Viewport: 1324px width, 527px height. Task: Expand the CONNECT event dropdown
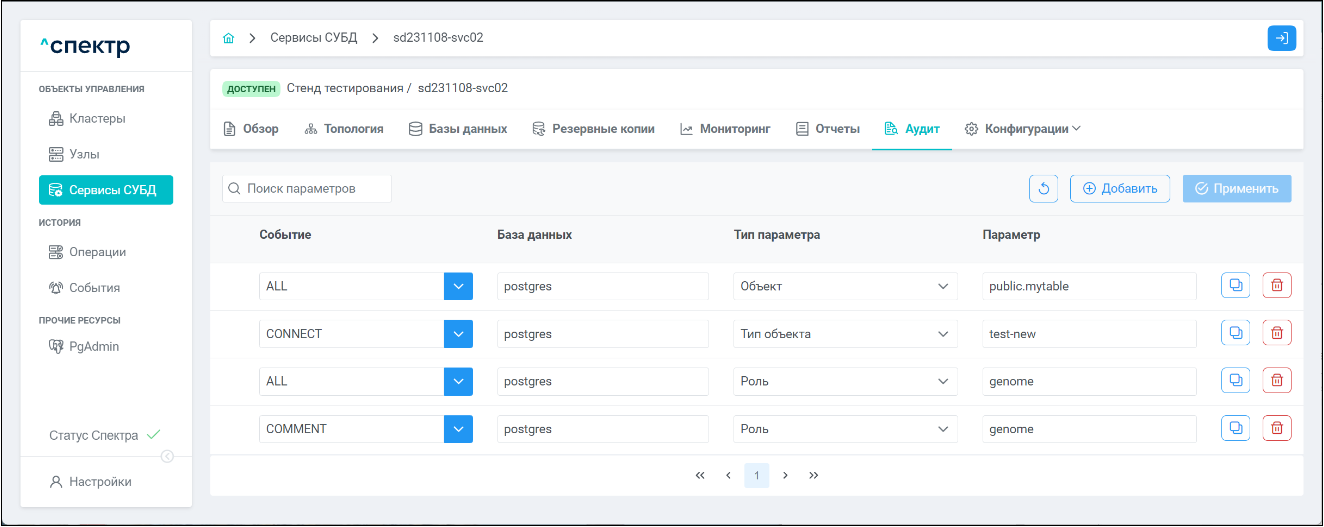pos(457,334)
